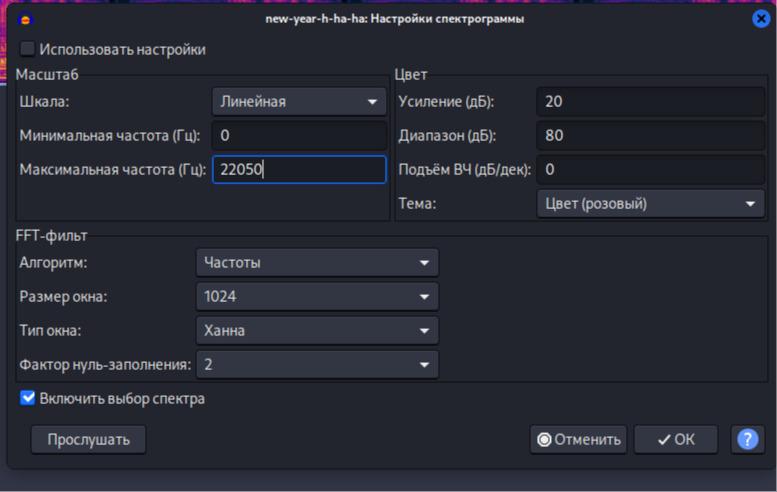Open the Размер окна dropdown showing 1024

tap(317, 297)
